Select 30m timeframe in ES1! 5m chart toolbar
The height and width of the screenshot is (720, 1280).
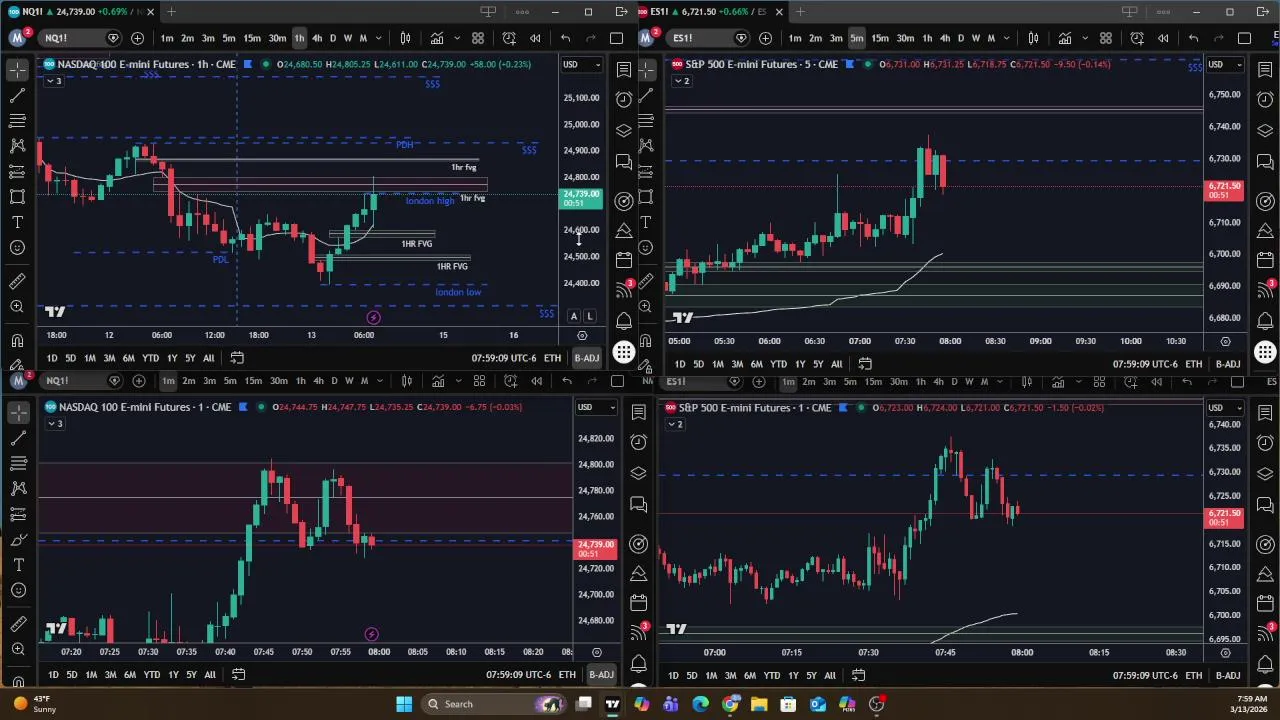[x=904, y=38]
